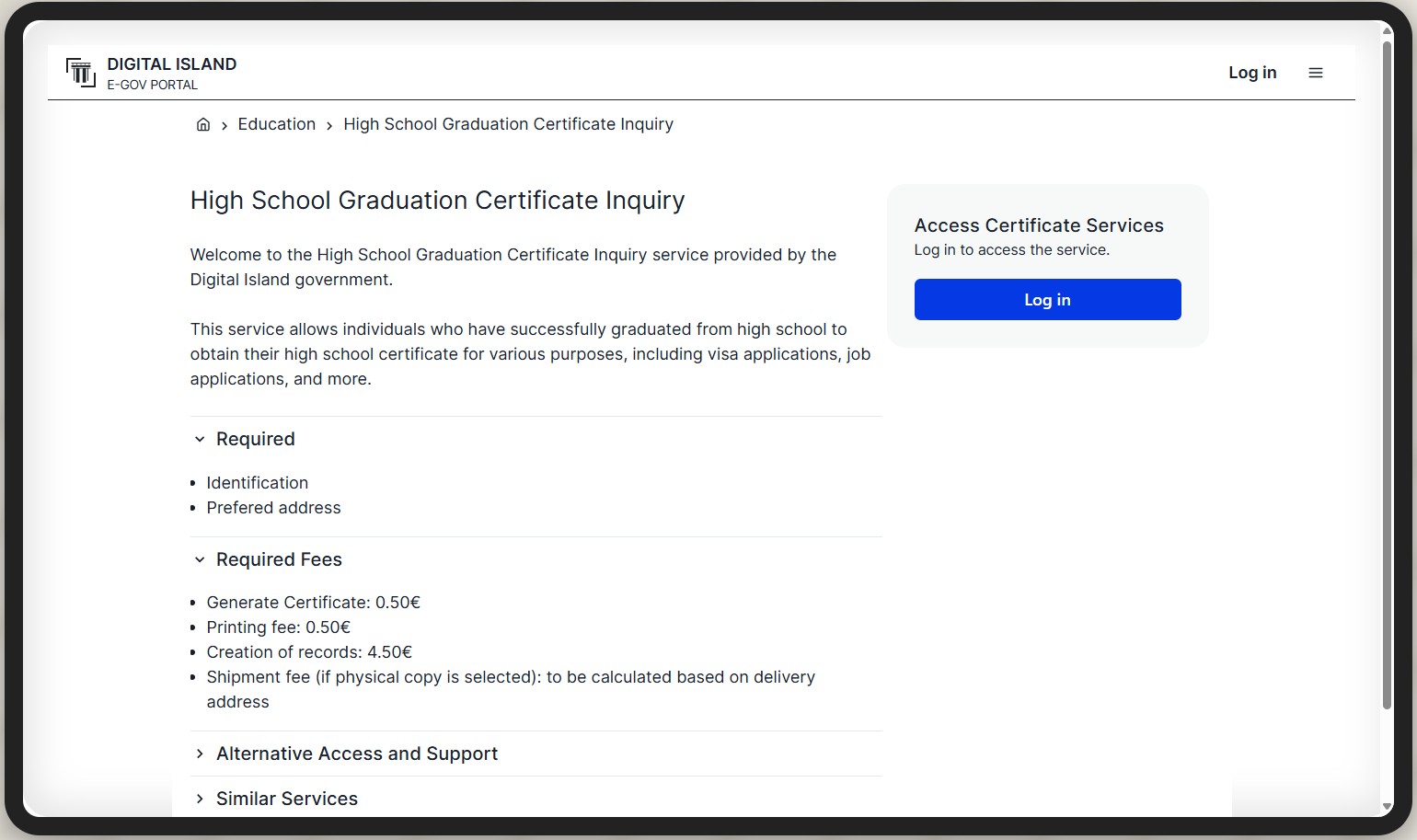Expand the Alternative Access and Support chevron
The image size is (1417, 840).
200,754
